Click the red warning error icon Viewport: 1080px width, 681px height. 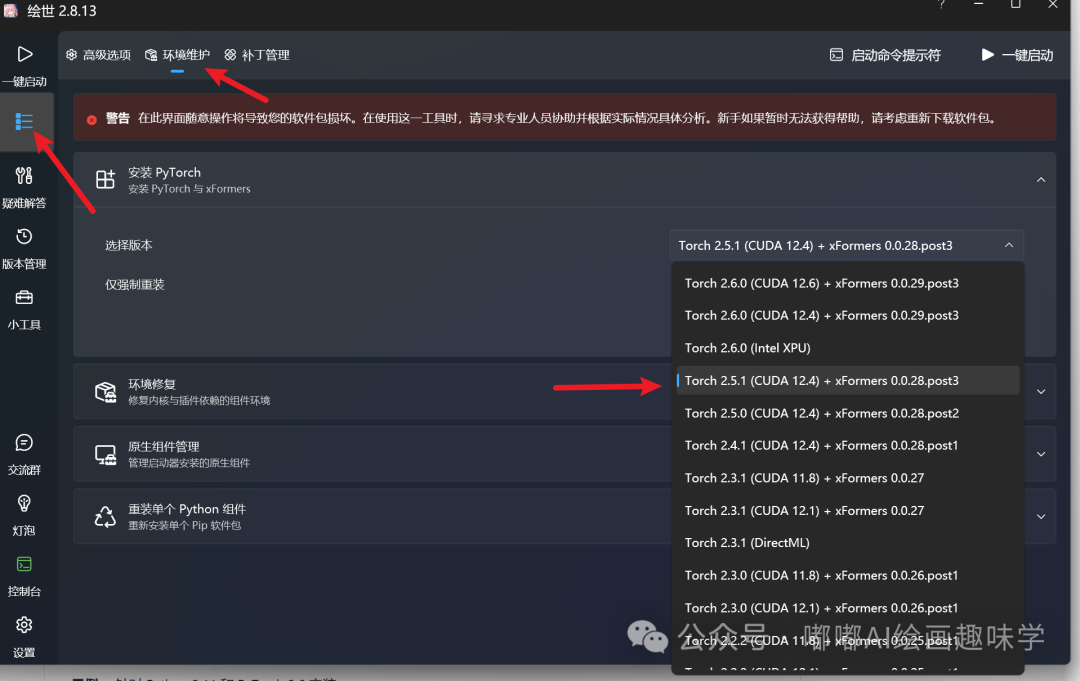coord(92,120)
